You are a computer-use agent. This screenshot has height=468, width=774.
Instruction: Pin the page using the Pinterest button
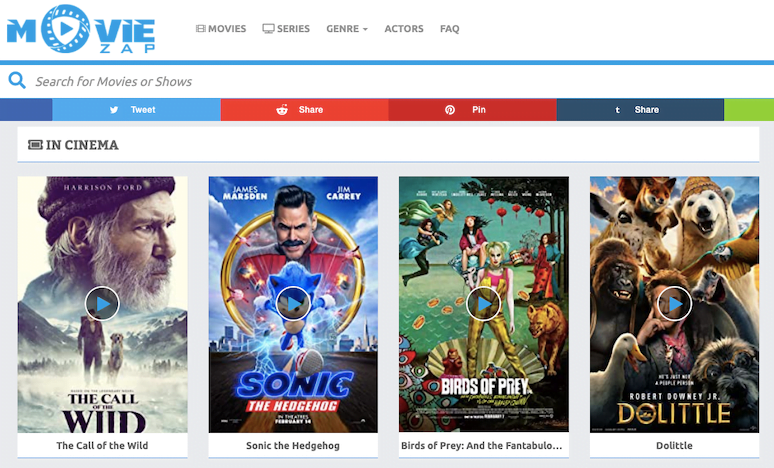[x=472, y=110]
